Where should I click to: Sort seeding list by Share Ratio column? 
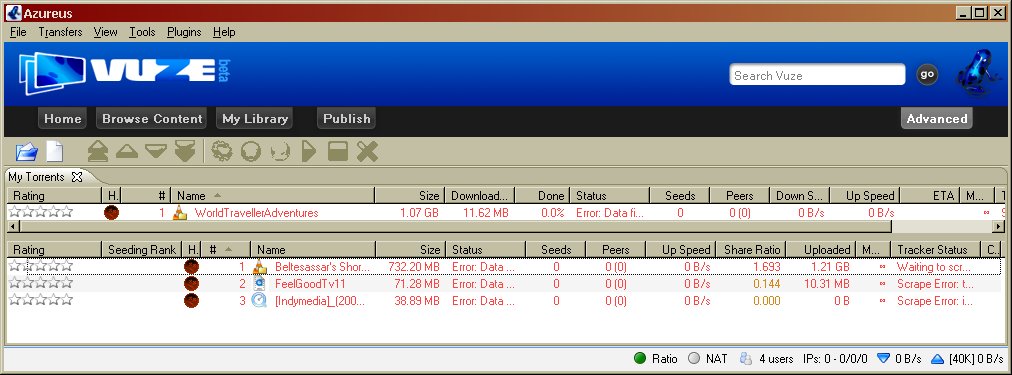point(751,249)
